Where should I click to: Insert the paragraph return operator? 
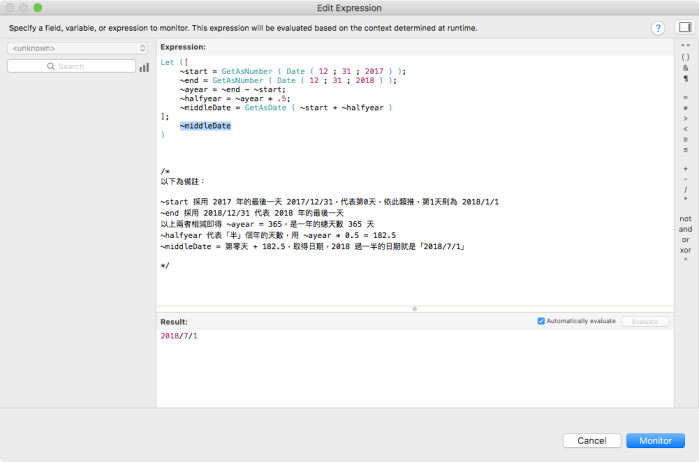pos(685,78)
